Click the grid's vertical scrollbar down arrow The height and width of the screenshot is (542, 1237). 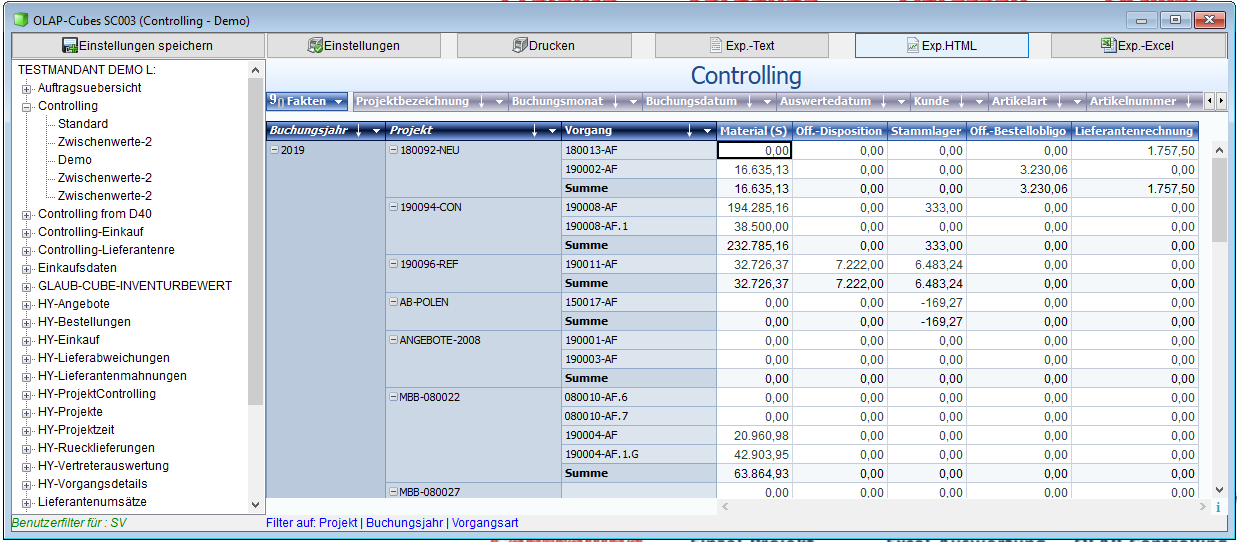click(1218, 489)
